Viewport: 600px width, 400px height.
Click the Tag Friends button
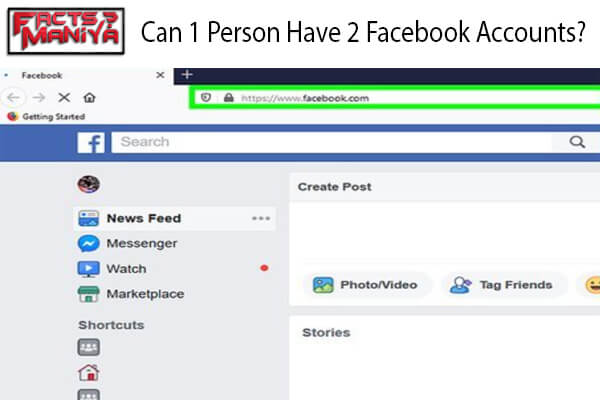(x=502, y=285)
